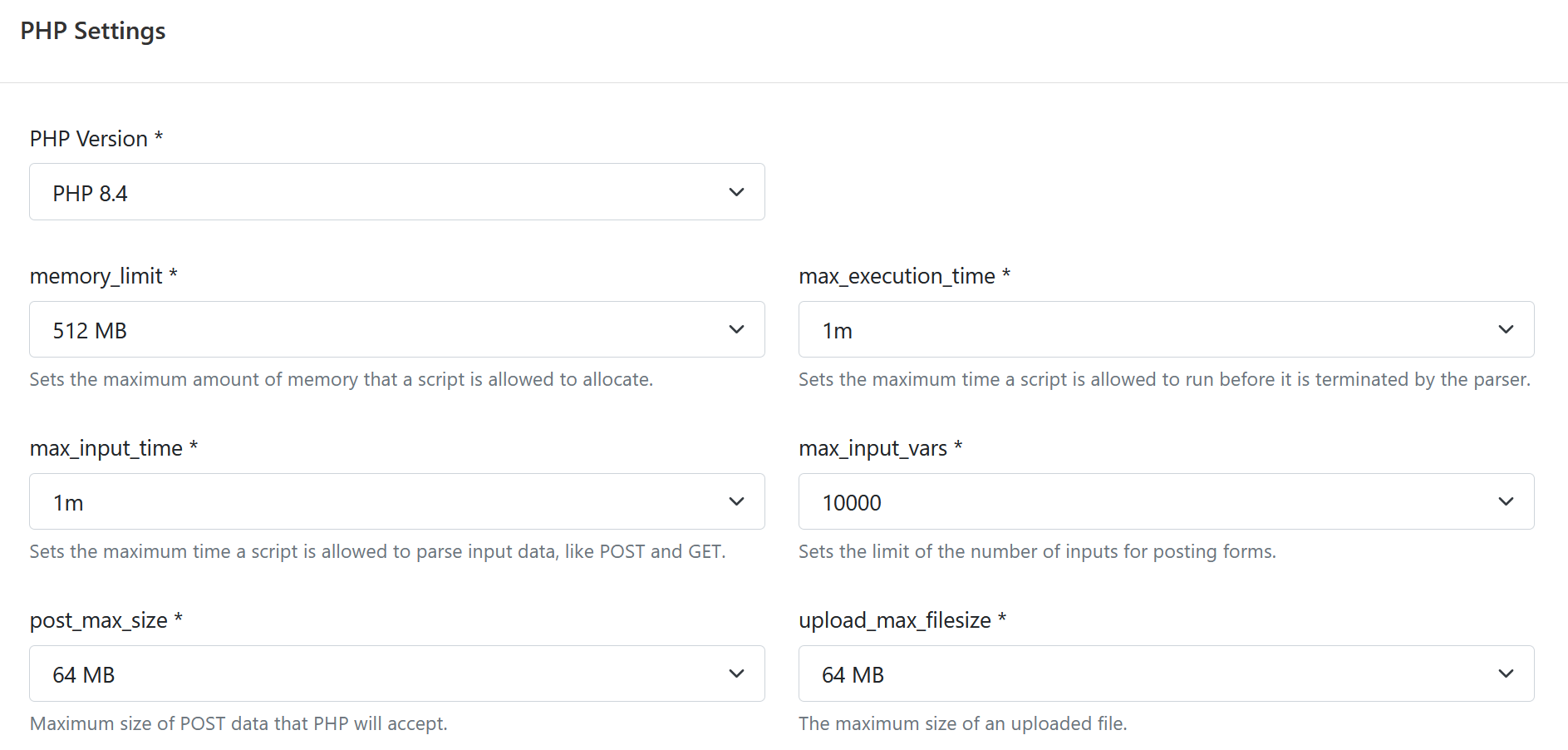
Task: Click the PHP Settings heading
Action: click(x=93, y=31)
